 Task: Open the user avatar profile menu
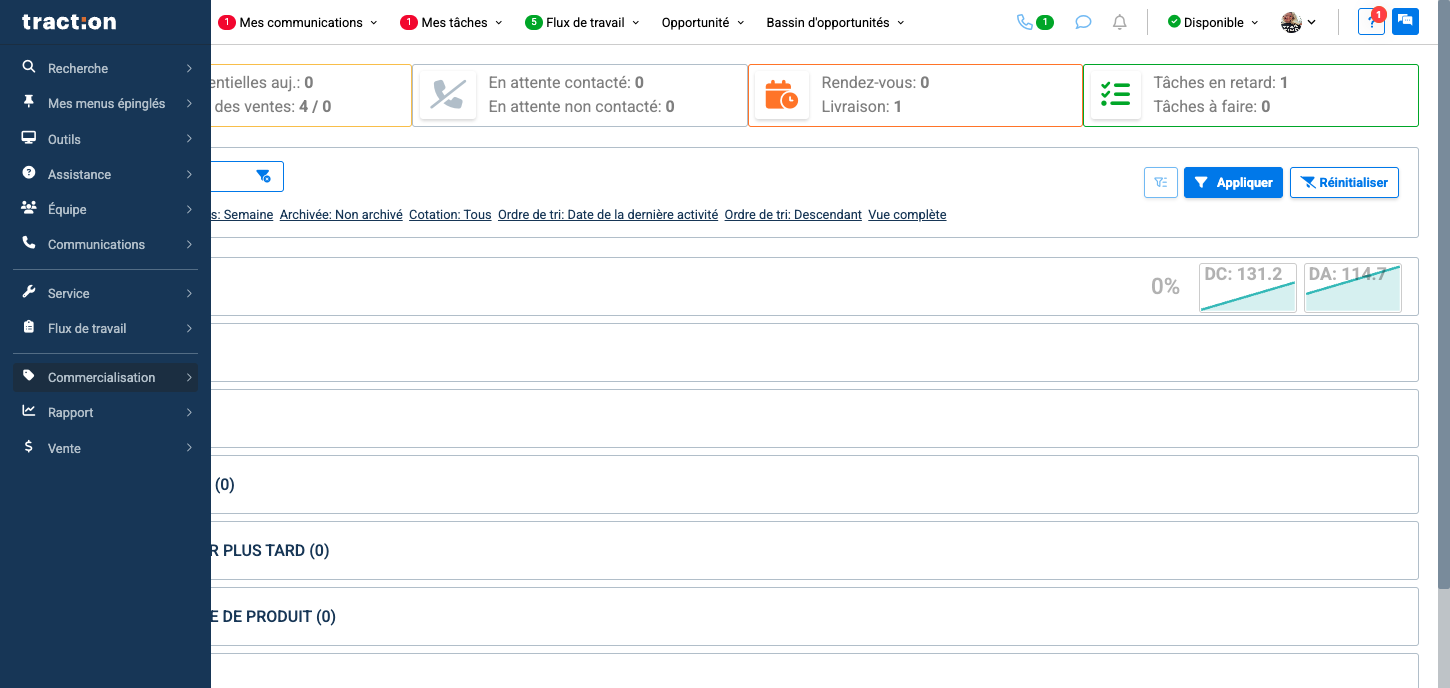coord(1298,22)
